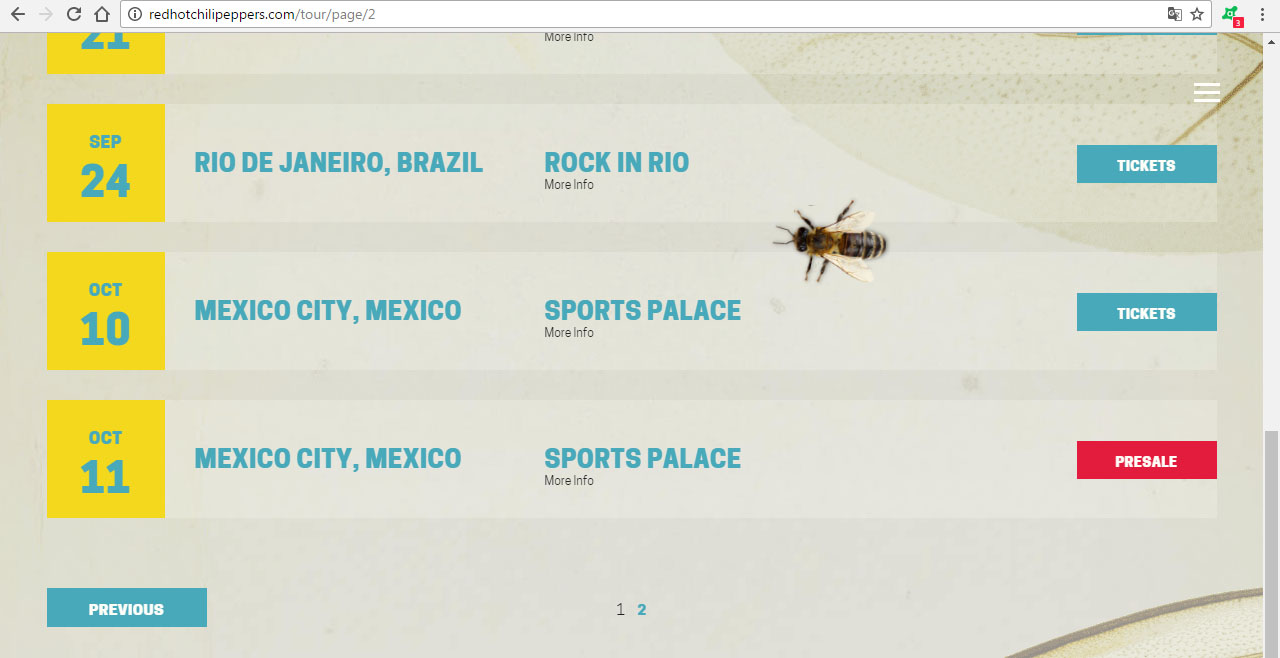The width and height of the screenshot is (1280, 658).
Task: Click the translate page icon
Action: point(1175,14)
